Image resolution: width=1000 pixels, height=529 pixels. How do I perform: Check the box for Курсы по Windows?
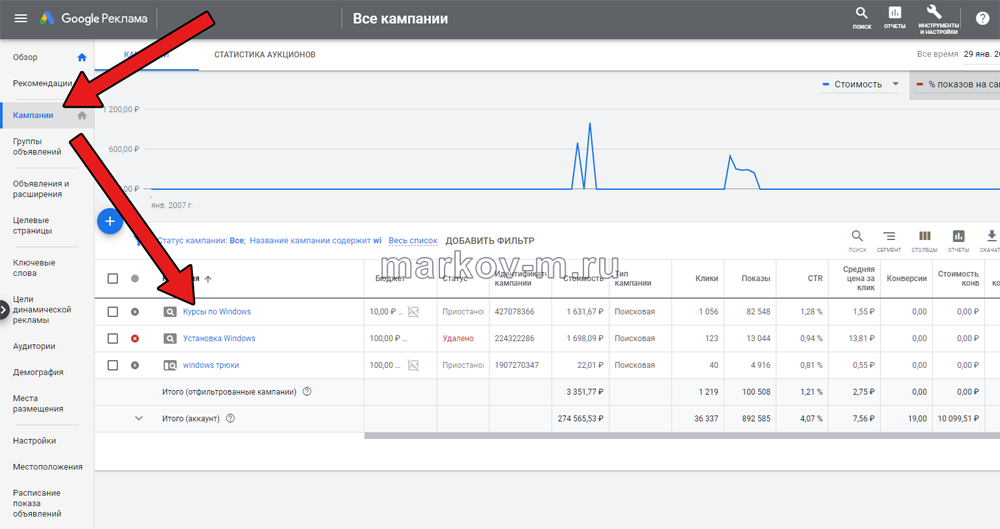tap(112, 312)
